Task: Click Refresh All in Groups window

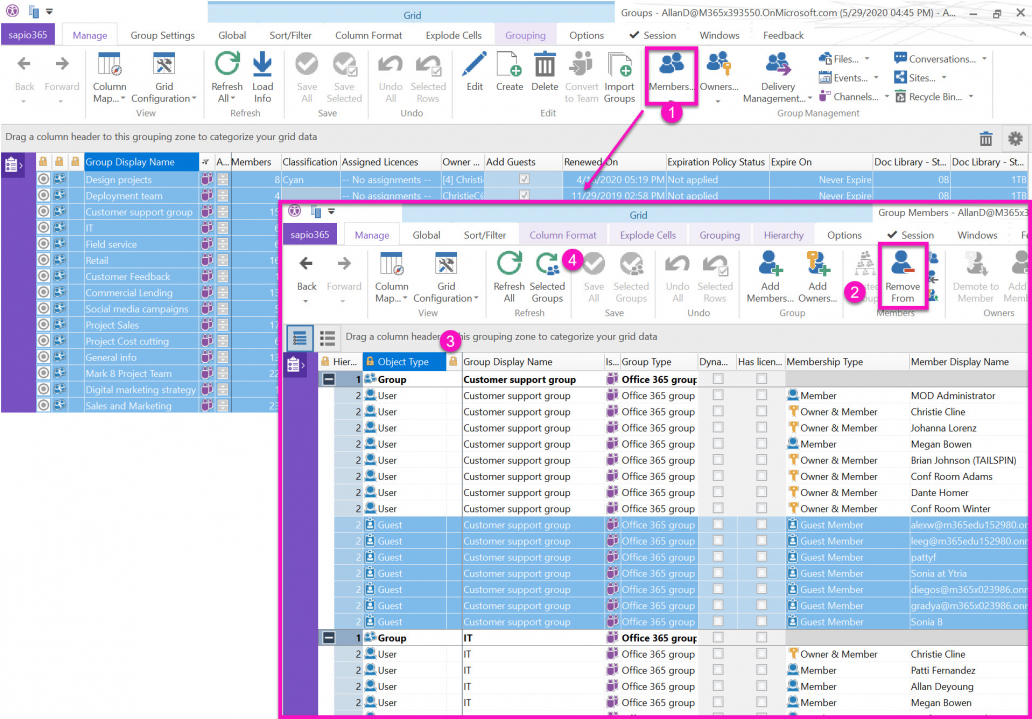Action: [x=227, y=77]
